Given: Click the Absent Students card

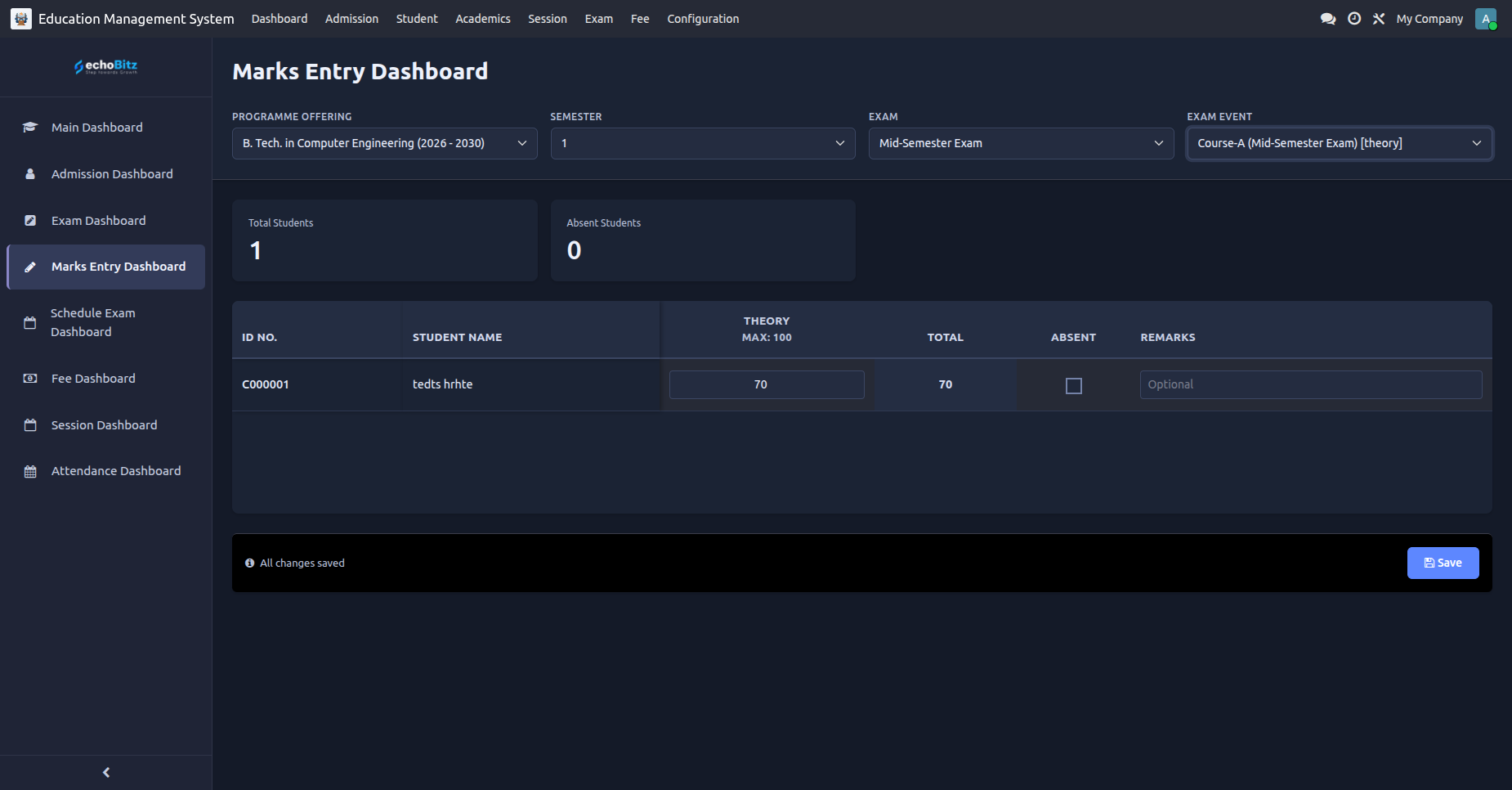Looking at the screenshot, I should [x=703, y=240].
